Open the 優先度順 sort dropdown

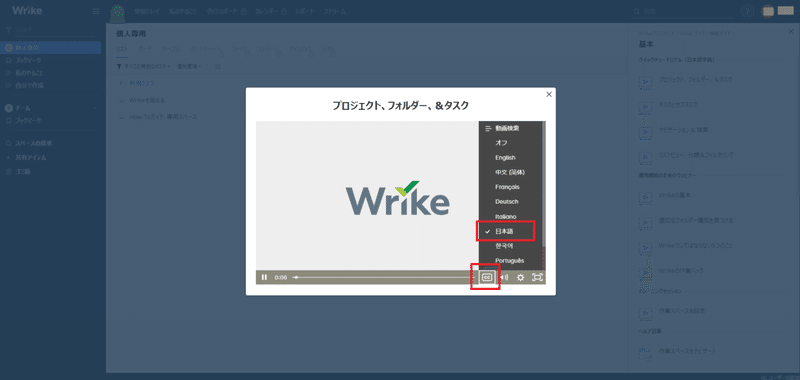(189, 66)
